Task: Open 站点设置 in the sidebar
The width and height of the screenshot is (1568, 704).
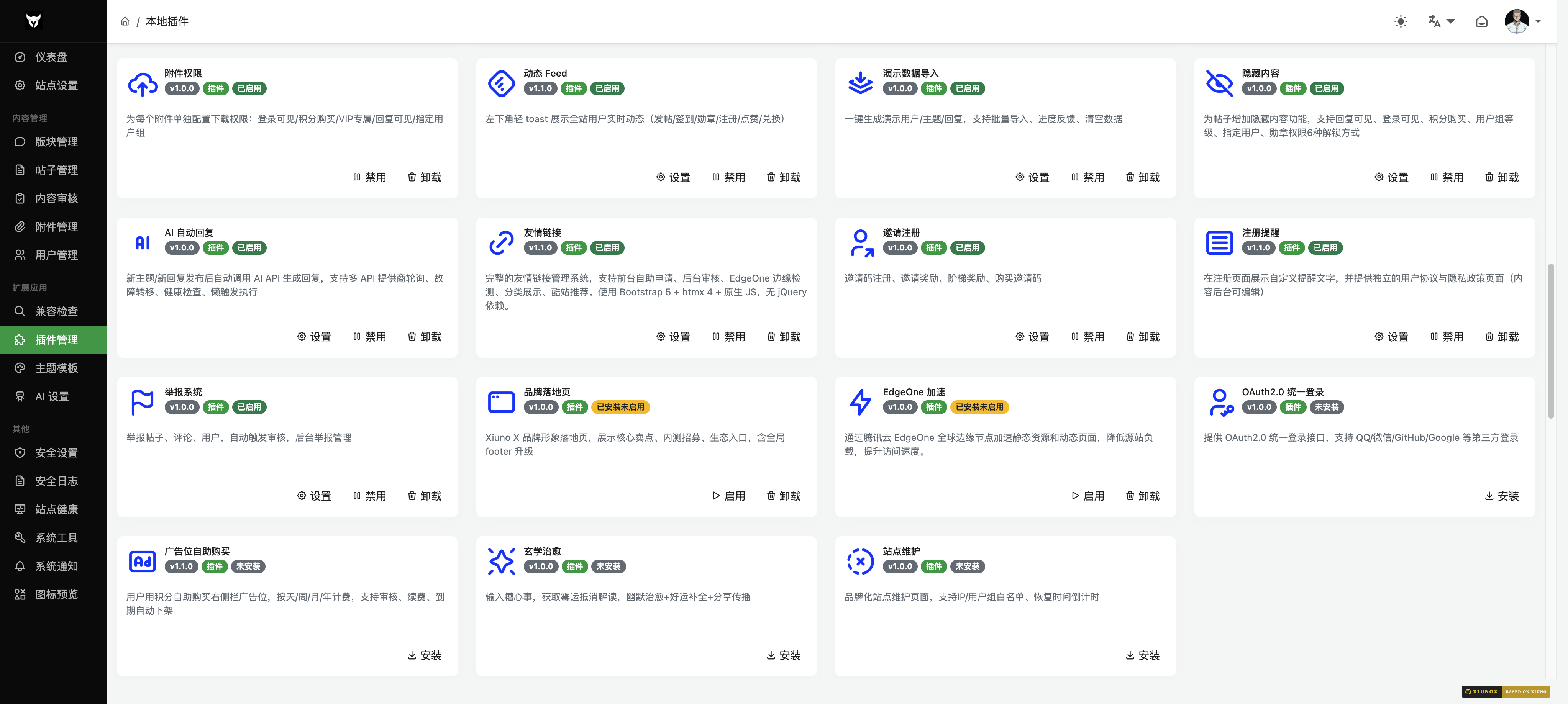Action: (54, 85)
